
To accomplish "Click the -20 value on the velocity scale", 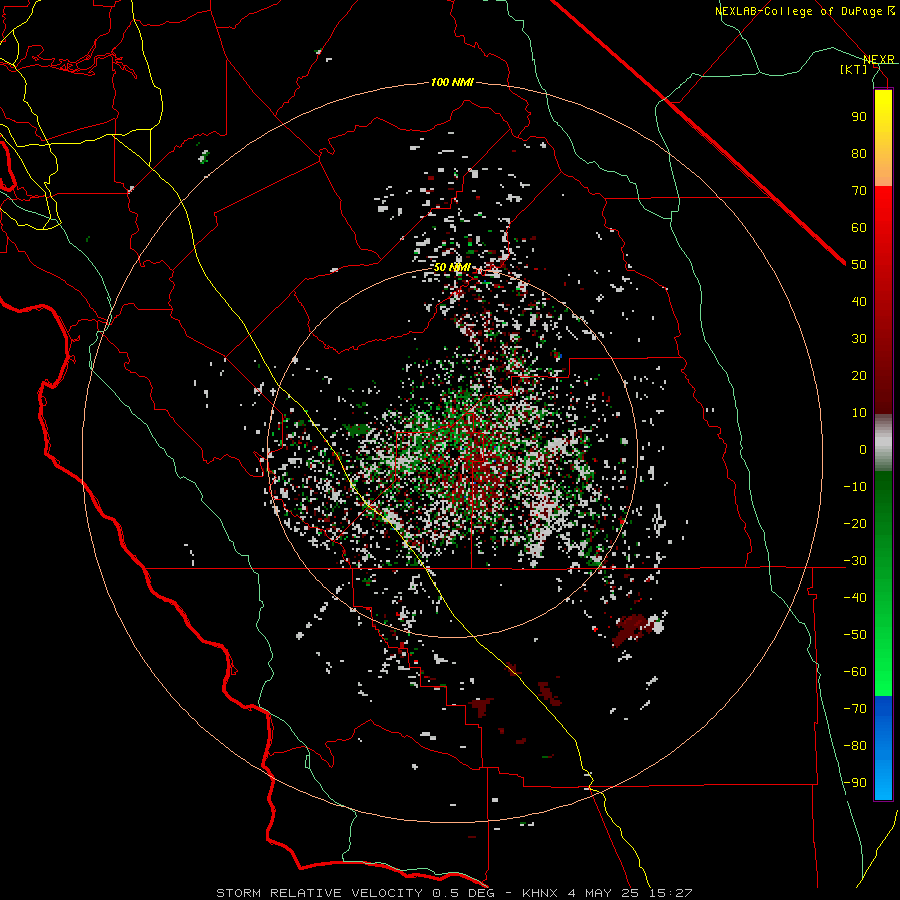I will [x=855, y=523].
